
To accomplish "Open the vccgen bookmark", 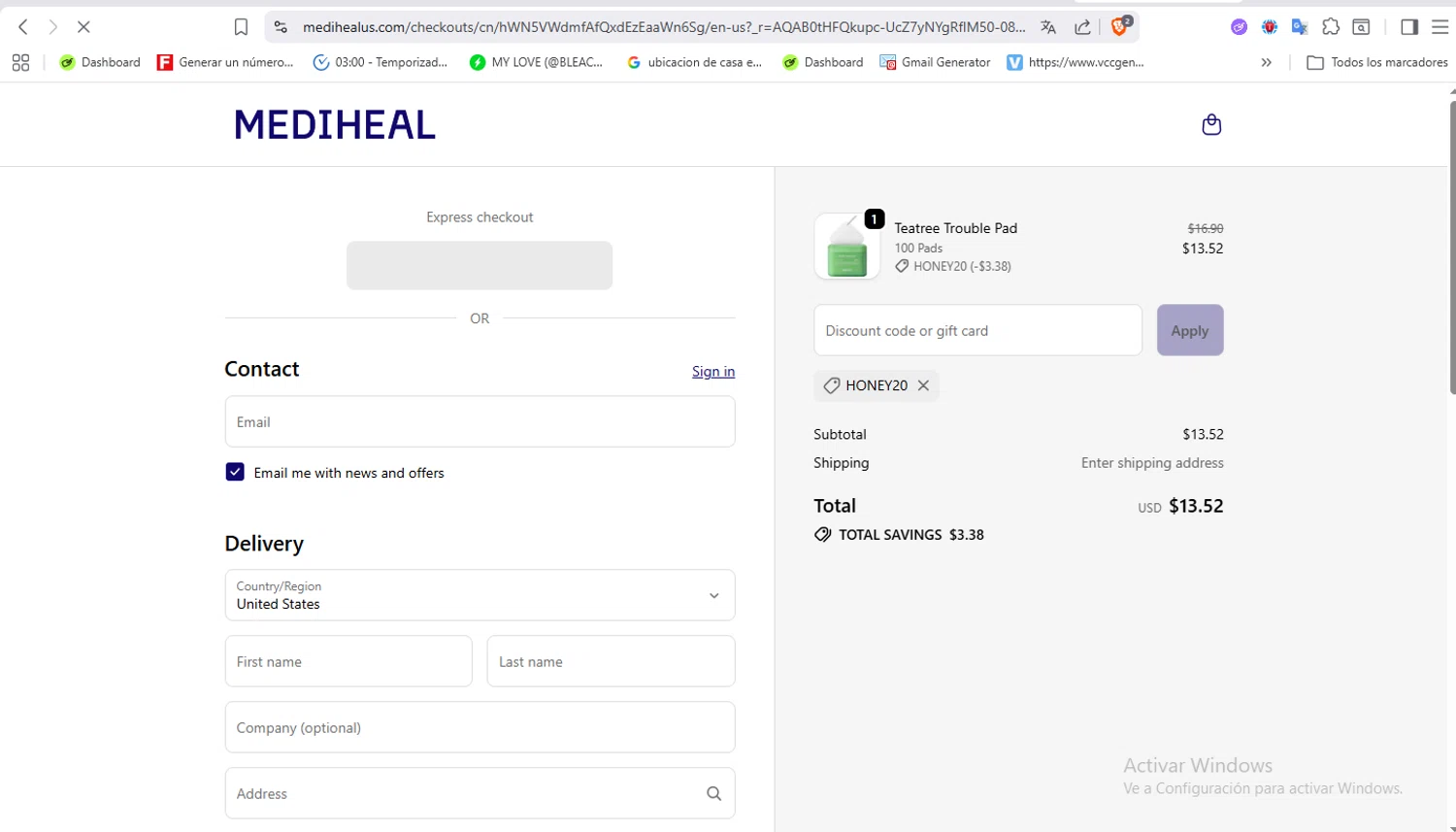I will pos(1075,62).
